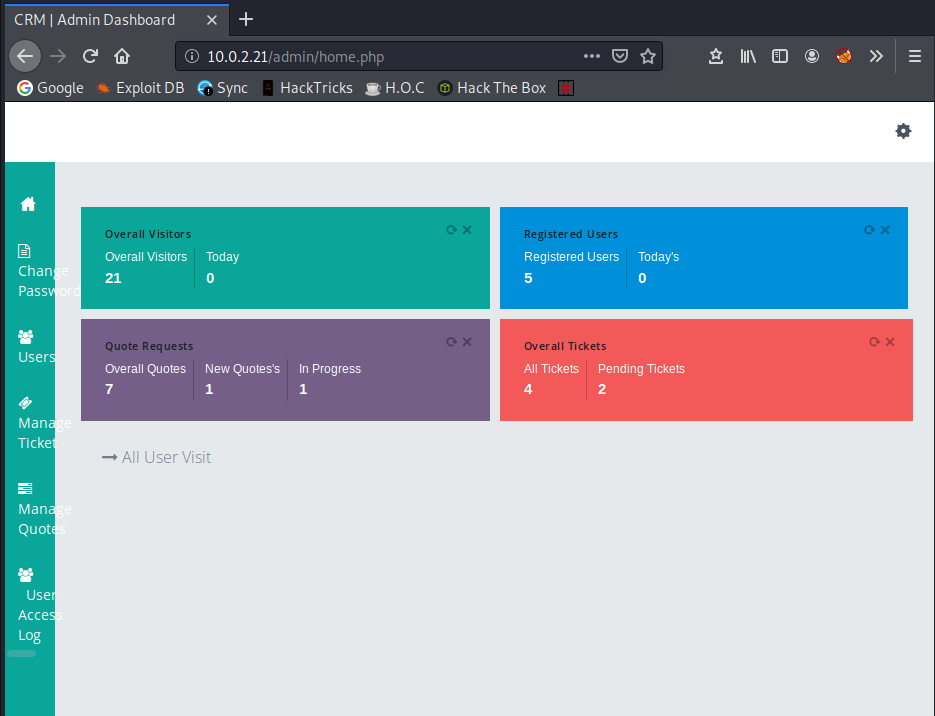Open the page actions three-dots menu

click(x=591, y=57)
